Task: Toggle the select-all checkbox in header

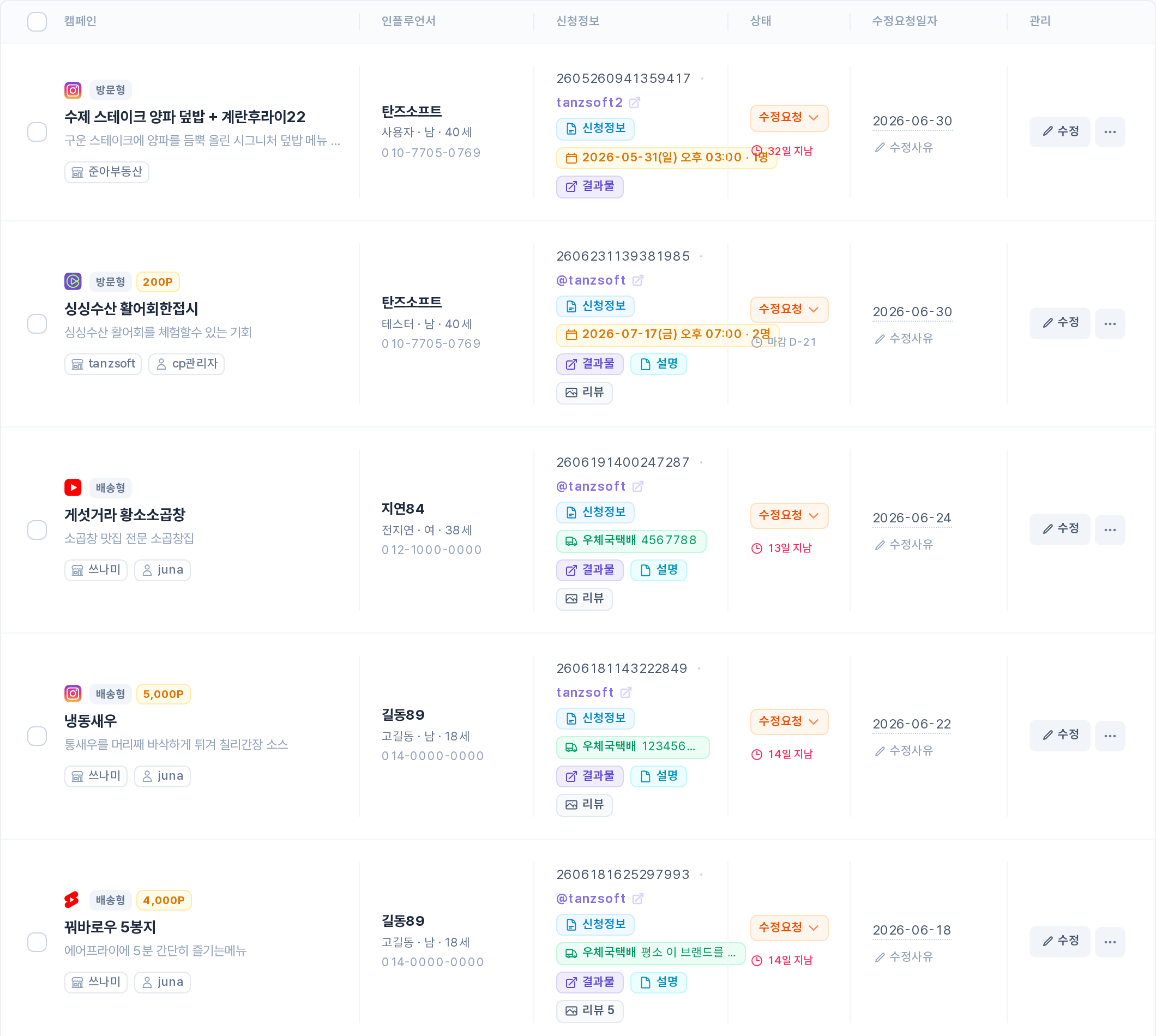Action: 37,22
